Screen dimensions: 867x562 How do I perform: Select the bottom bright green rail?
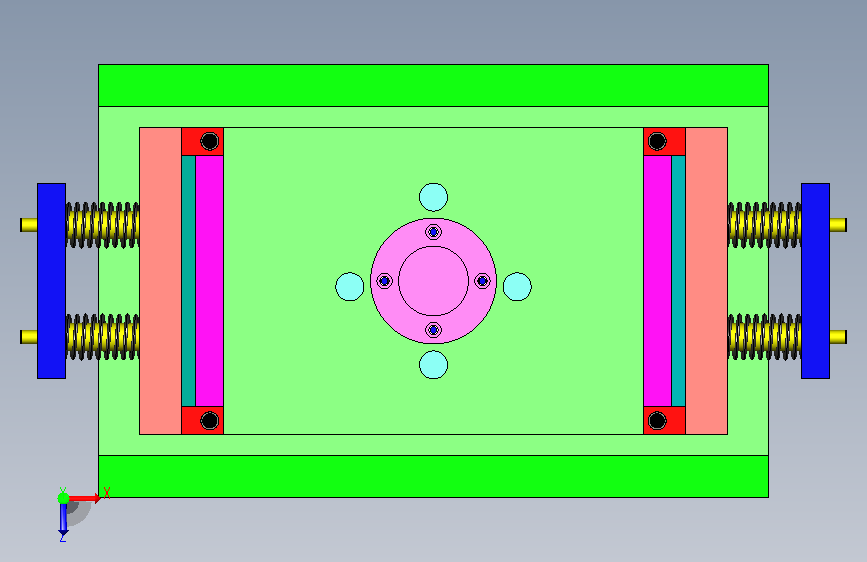click(x=433, y=476)
